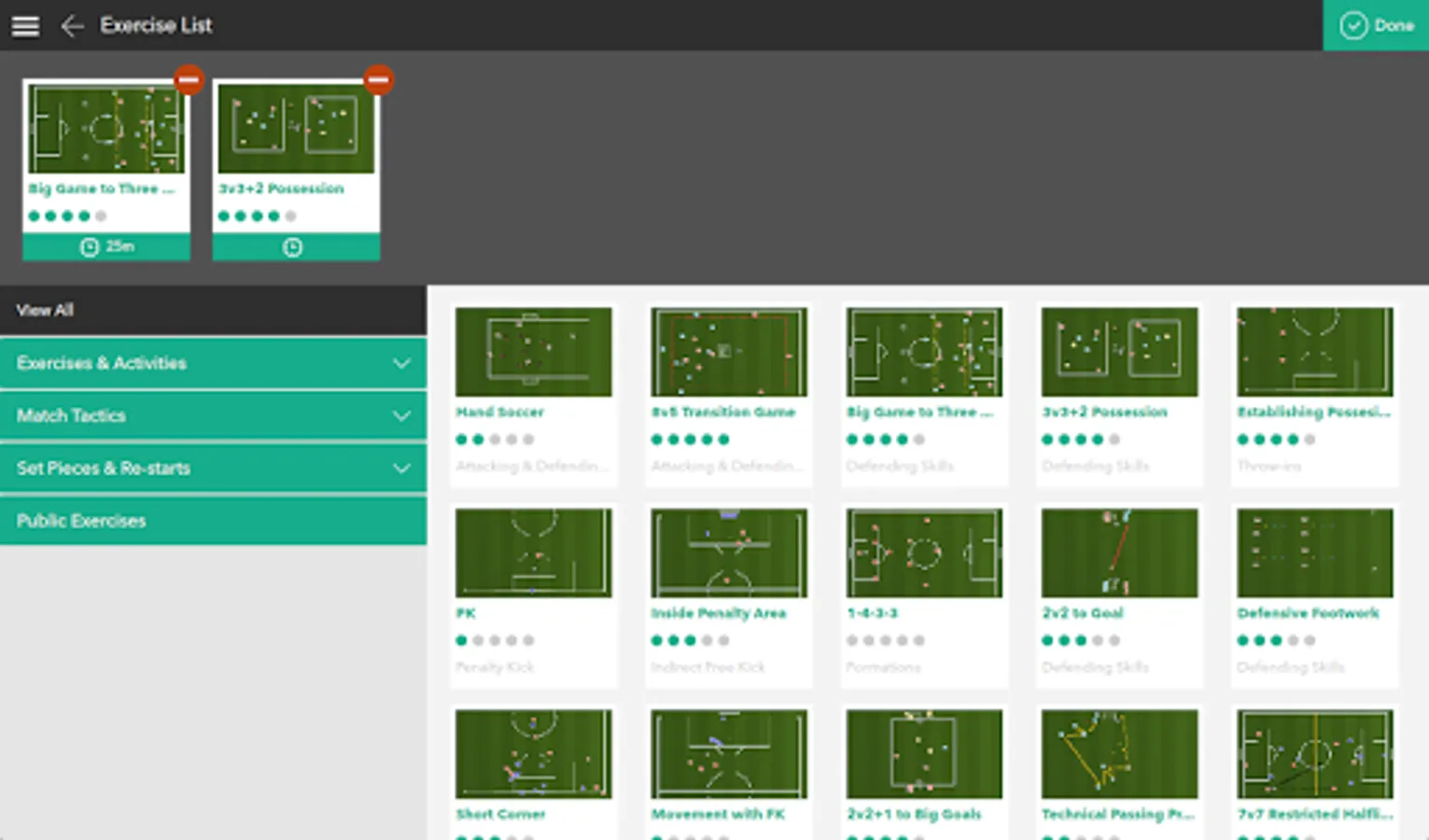Expand Exercises & Activities chevron
This screenshot has width=1429, height=840.
pos(401,363)
